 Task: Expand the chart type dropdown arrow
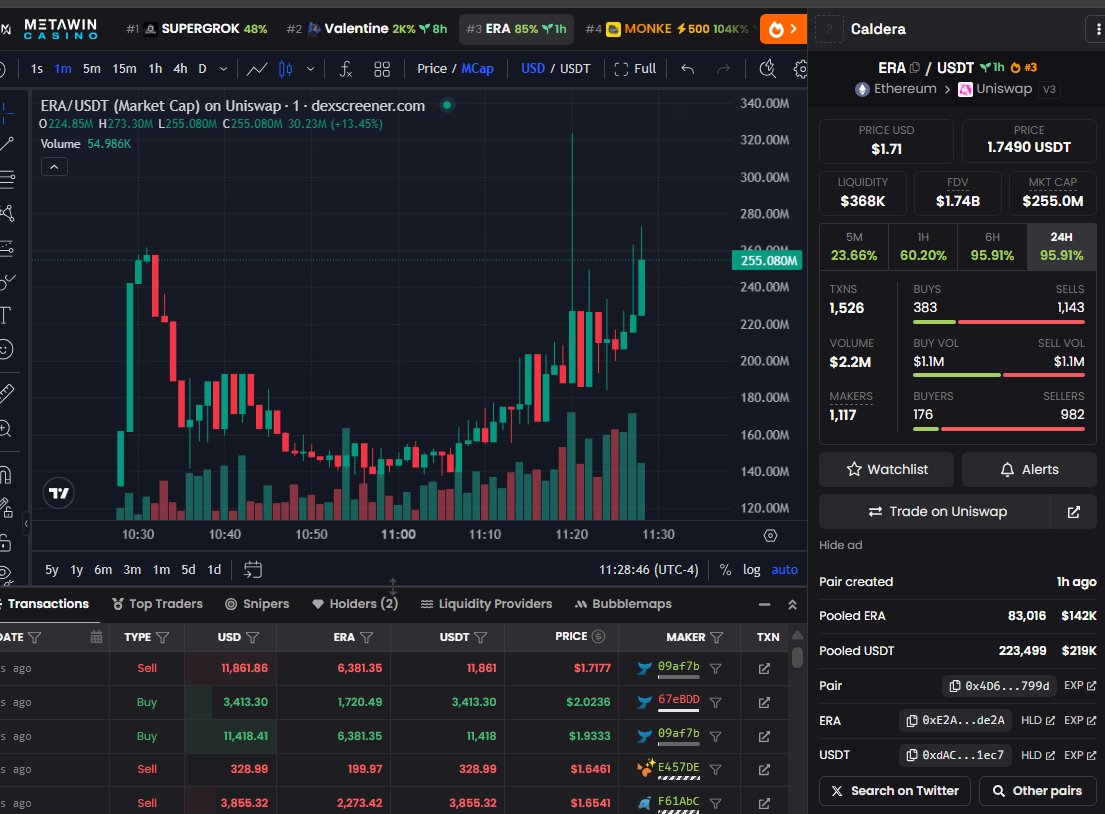pos(310,68)
